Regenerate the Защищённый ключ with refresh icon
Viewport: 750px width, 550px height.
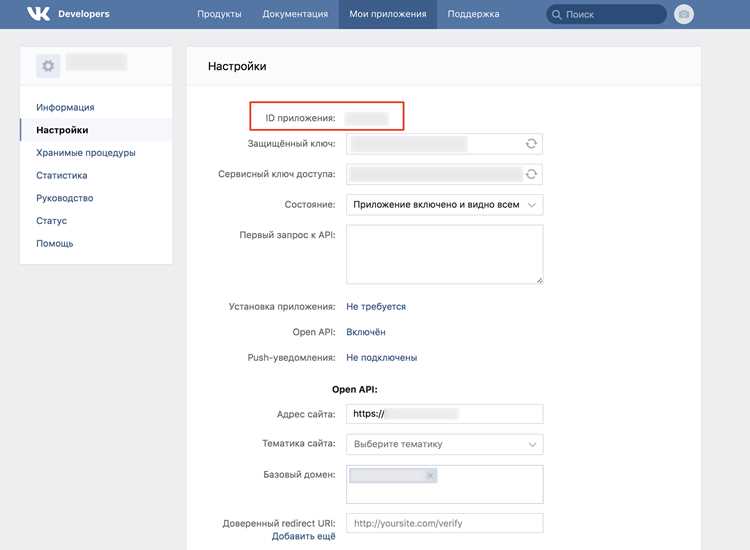tap(531, 143)
